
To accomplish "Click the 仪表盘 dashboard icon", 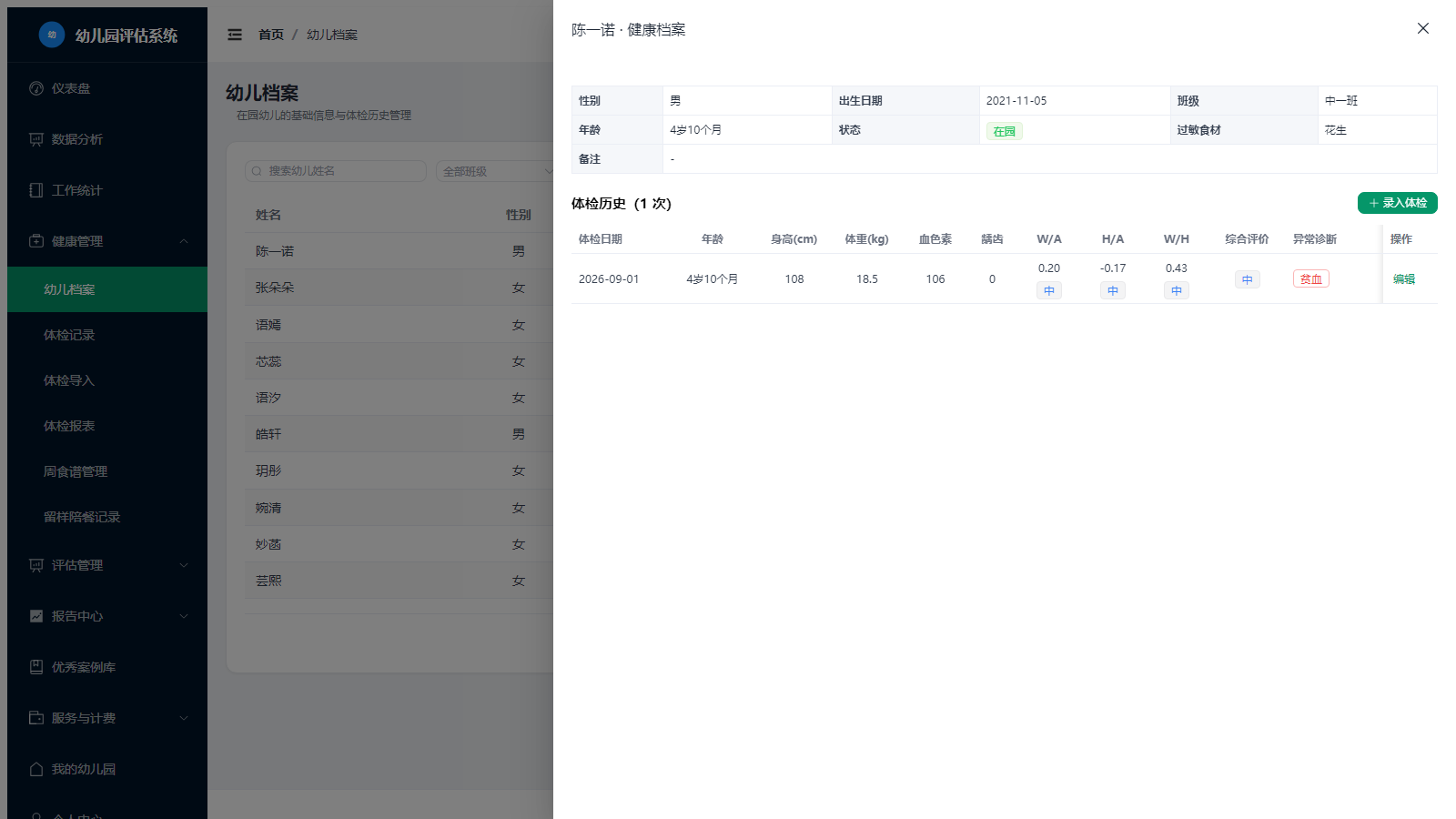I will point(36,88).
